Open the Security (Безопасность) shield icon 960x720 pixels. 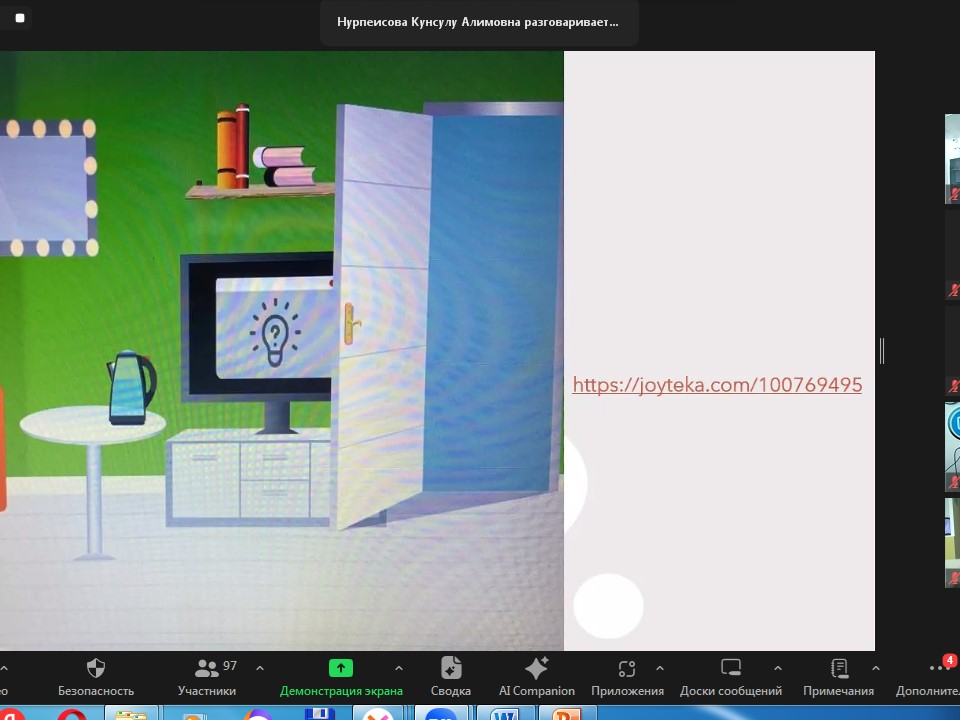pos(96,668)
